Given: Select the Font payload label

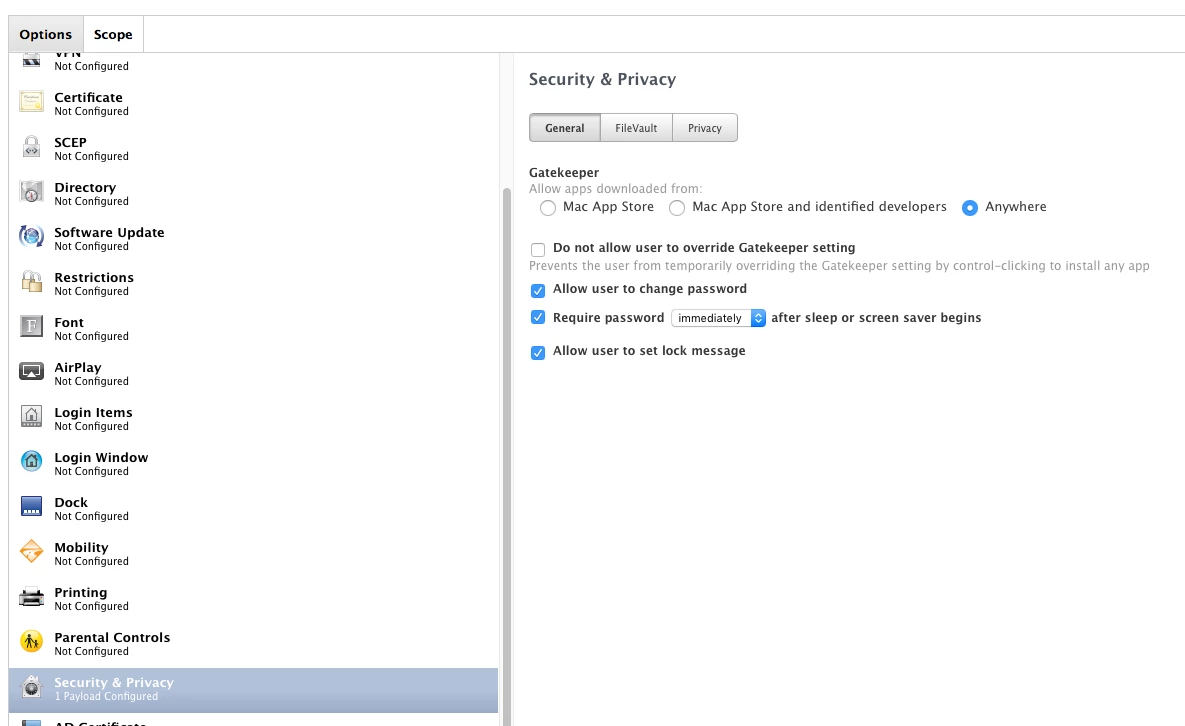Looking at the screenshot, I should [x=69, y=323].
